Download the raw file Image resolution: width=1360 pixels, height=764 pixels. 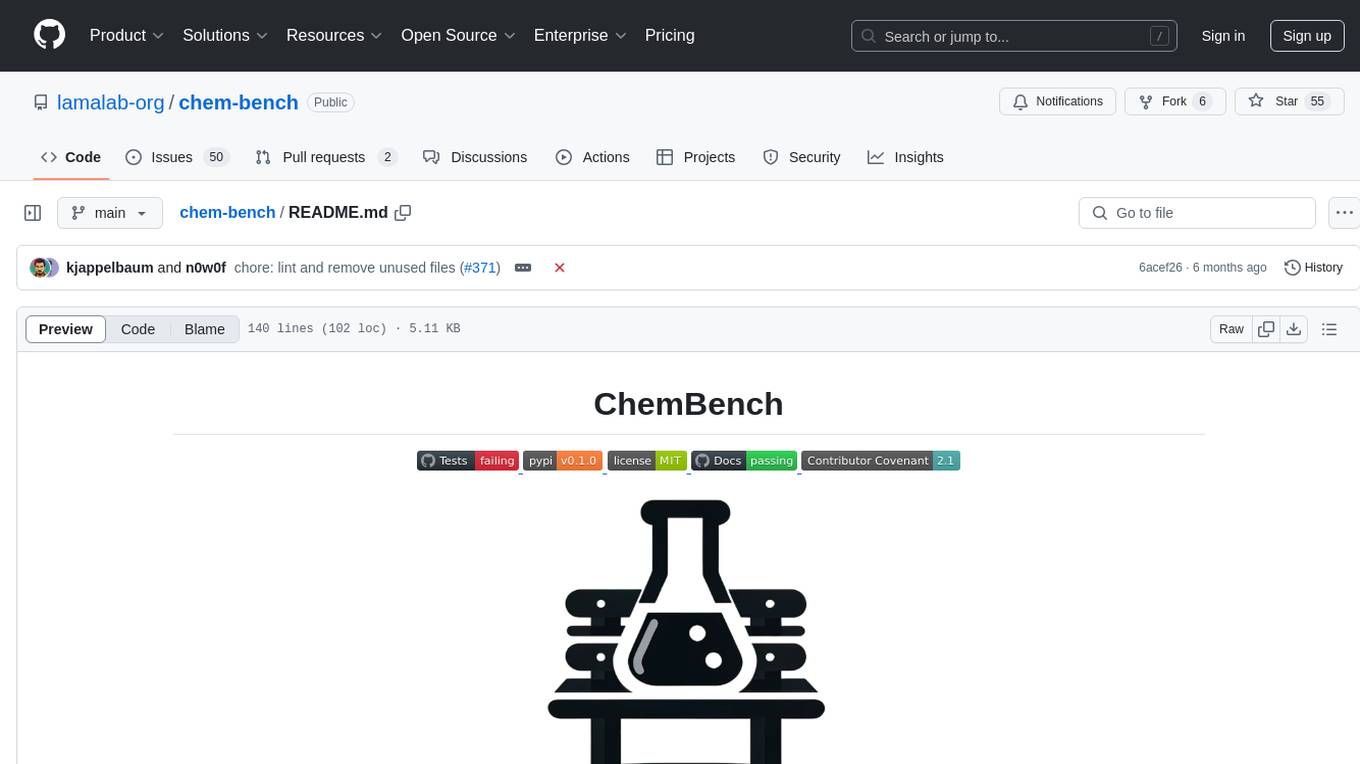(1293, 329)
